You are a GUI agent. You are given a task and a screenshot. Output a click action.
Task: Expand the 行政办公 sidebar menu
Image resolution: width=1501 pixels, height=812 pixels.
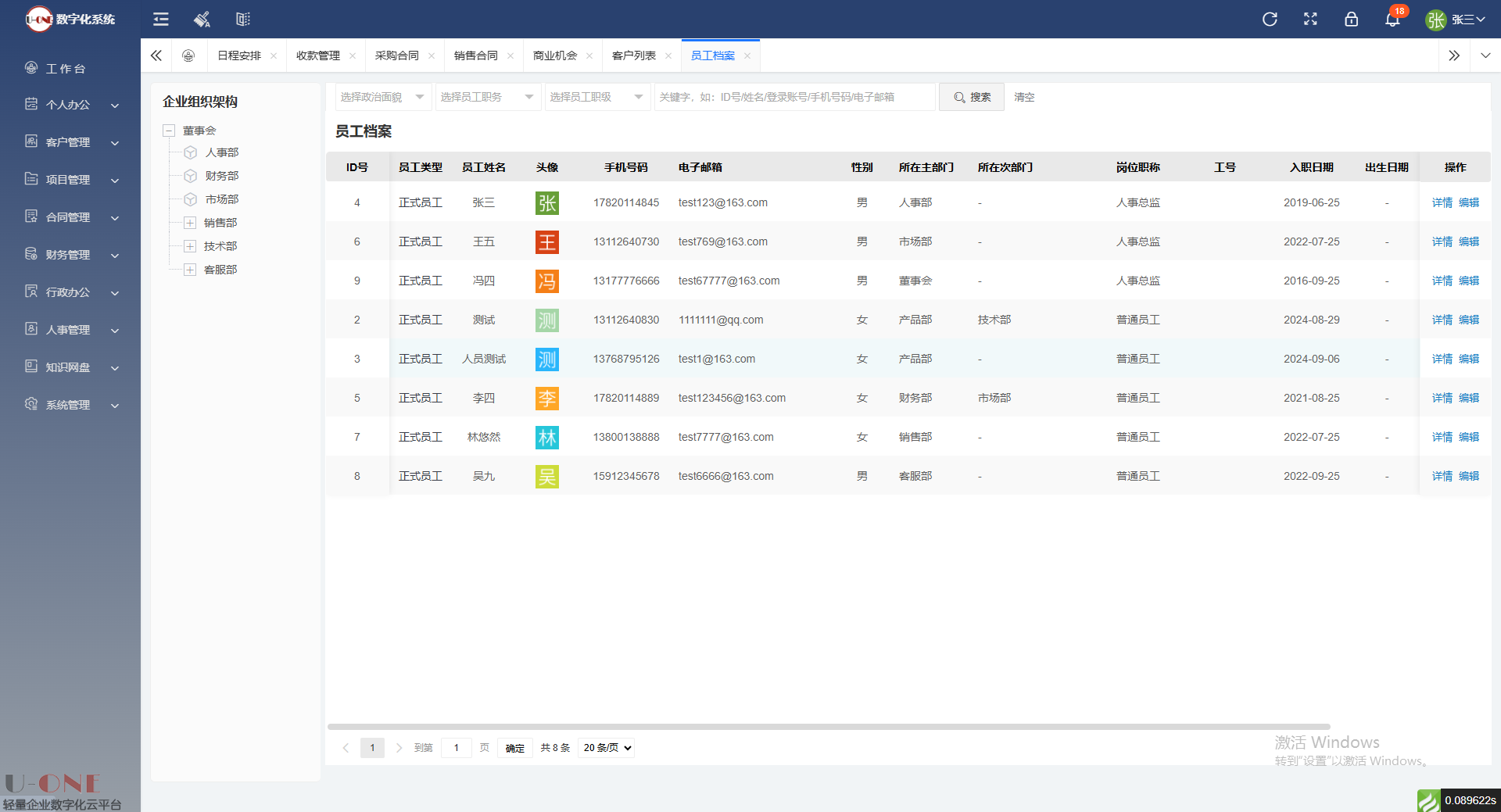(x=70, y=292)
